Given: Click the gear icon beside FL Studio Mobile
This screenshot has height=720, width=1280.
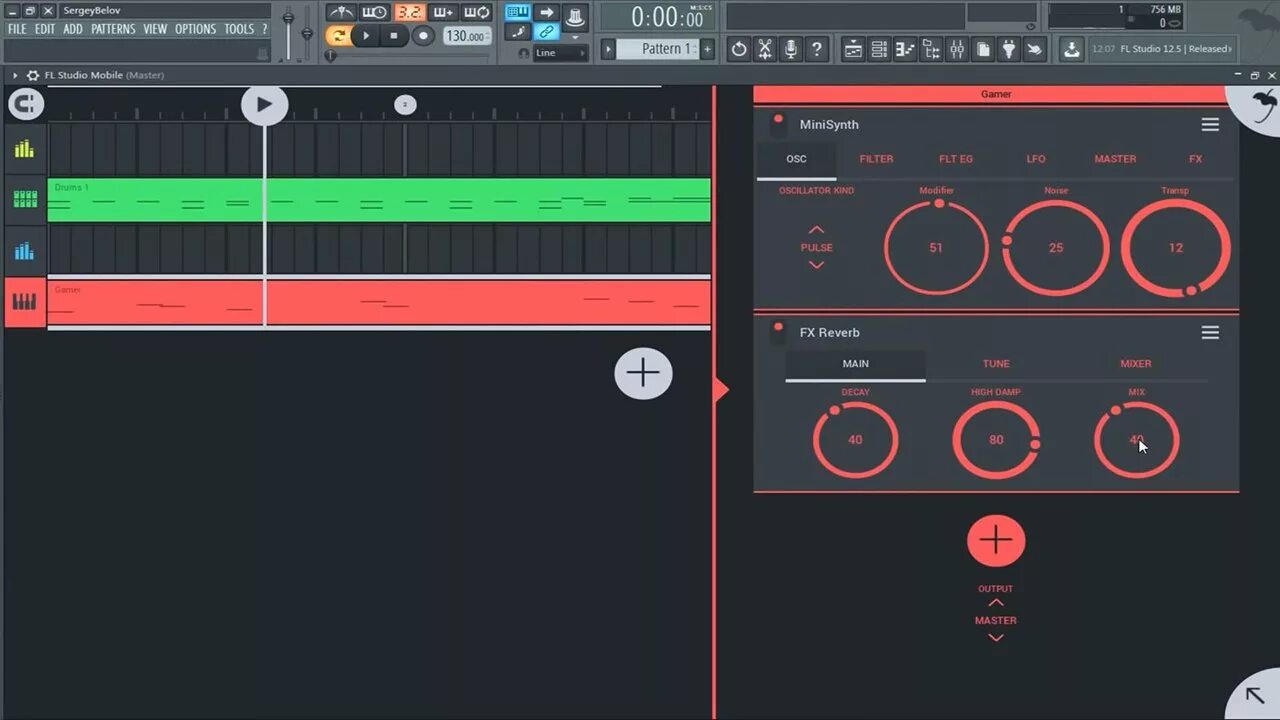Looking at the screenshot, I should pos(33,75).
